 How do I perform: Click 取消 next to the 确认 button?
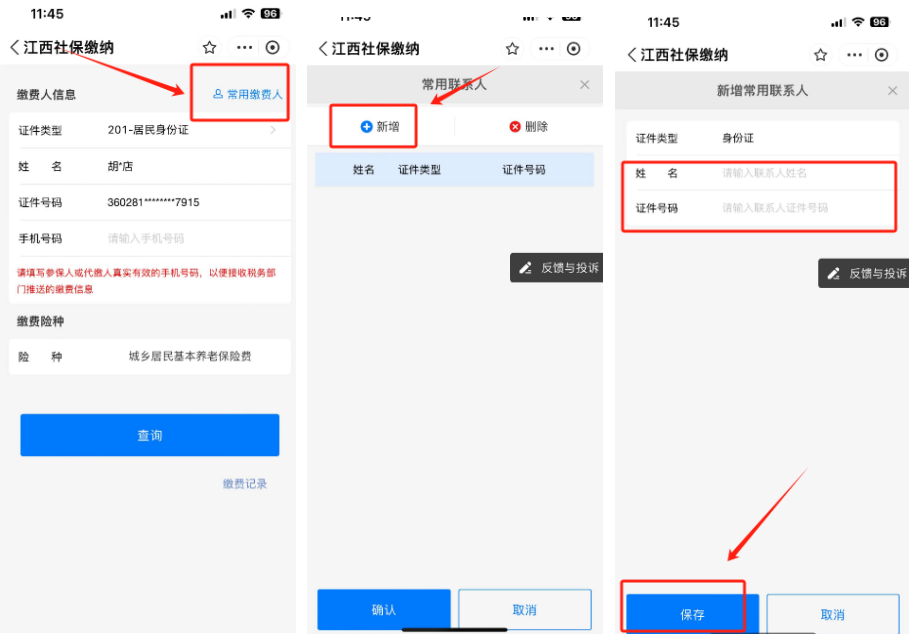point(524,610)
